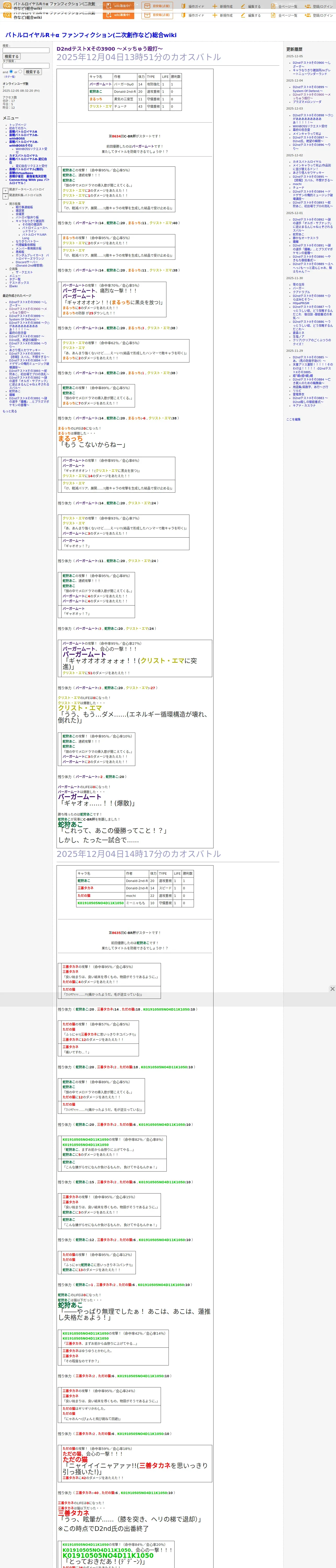The height and width of the screenshot is (1568, 336).
Task: Open タグ一覧 link in the menu list
Action: click(15, 279)
